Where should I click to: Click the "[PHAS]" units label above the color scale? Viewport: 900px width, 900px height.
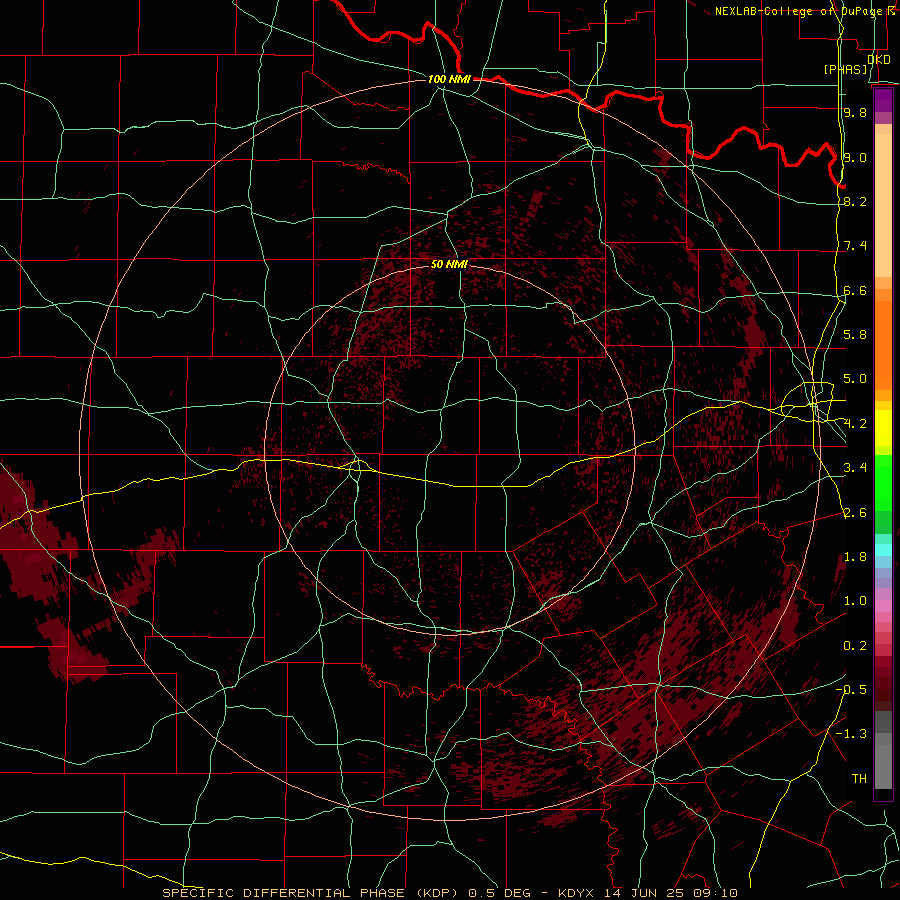click(x=845, y=69)
